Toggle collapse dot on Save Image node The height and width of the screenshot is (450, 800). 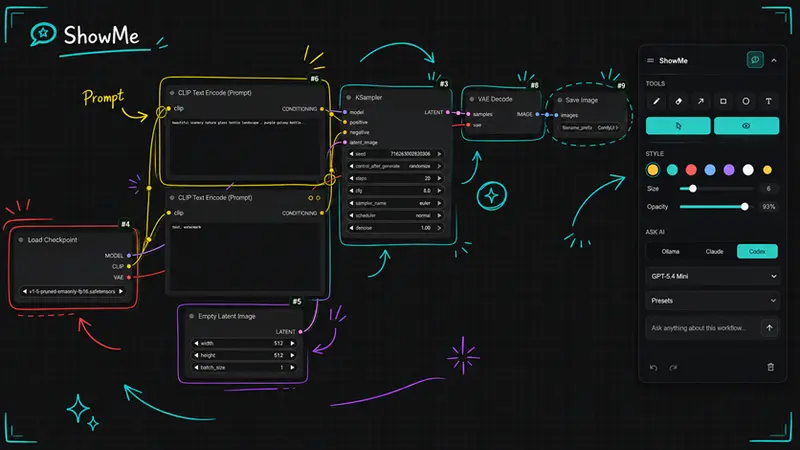tap(560, 100)
